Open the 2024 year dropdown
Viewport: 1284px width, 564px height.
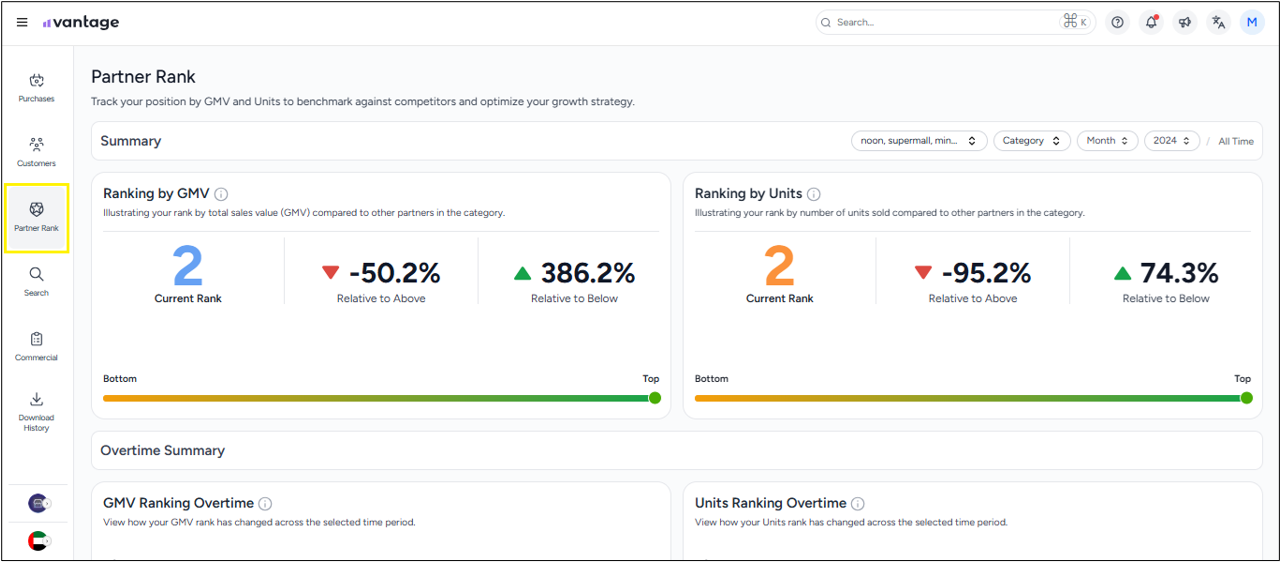(1172, 142)
